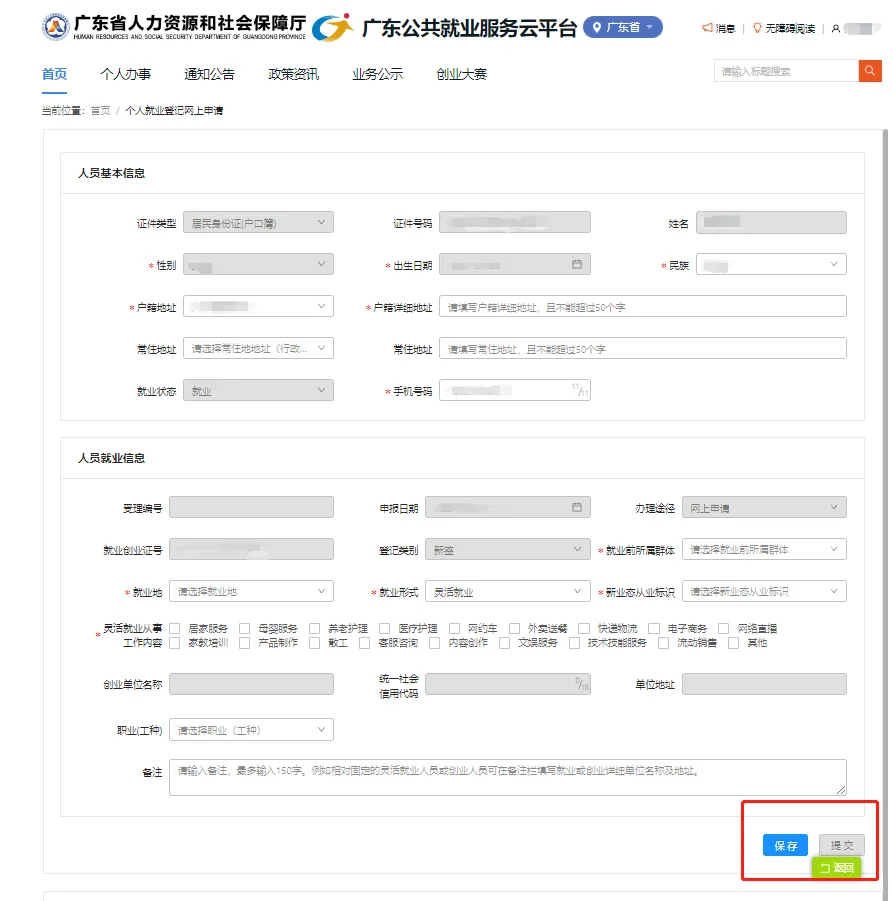The width and height of the screenshot is (893, 901).
Task: Open the 创业大赛 menu
Action: [461, 74]
